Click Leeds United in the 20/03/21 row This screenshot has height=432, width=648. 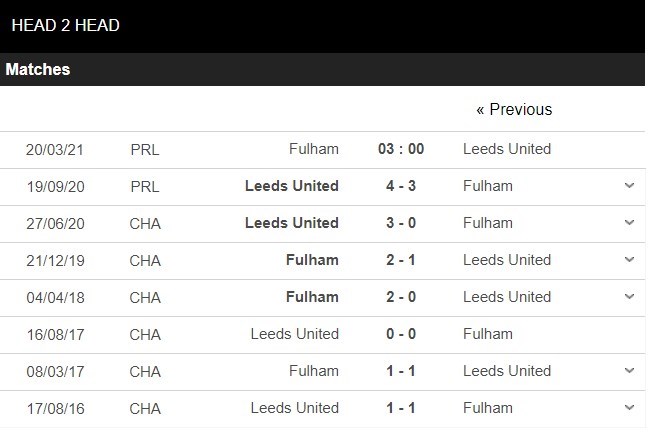pyautogui.click(x=507, y=149)
